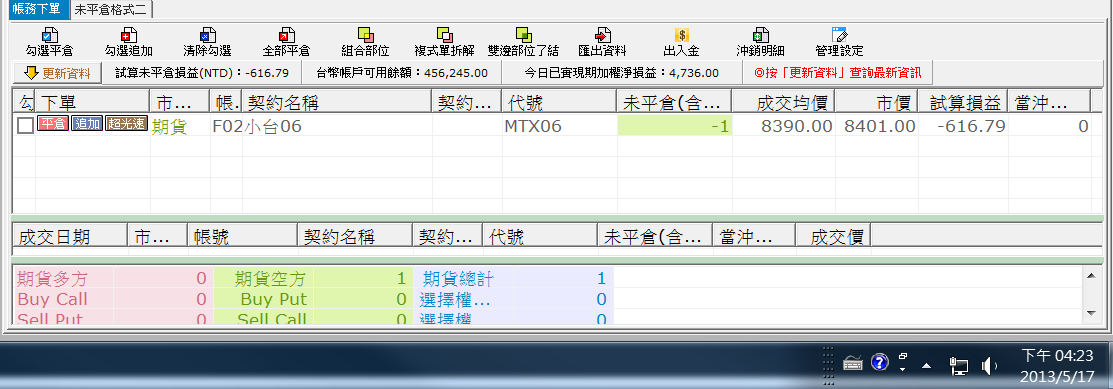Viewport: 1113px width, 389px height.
Task: Select the 帳務下單 tab
Action: tap(35, 9)
